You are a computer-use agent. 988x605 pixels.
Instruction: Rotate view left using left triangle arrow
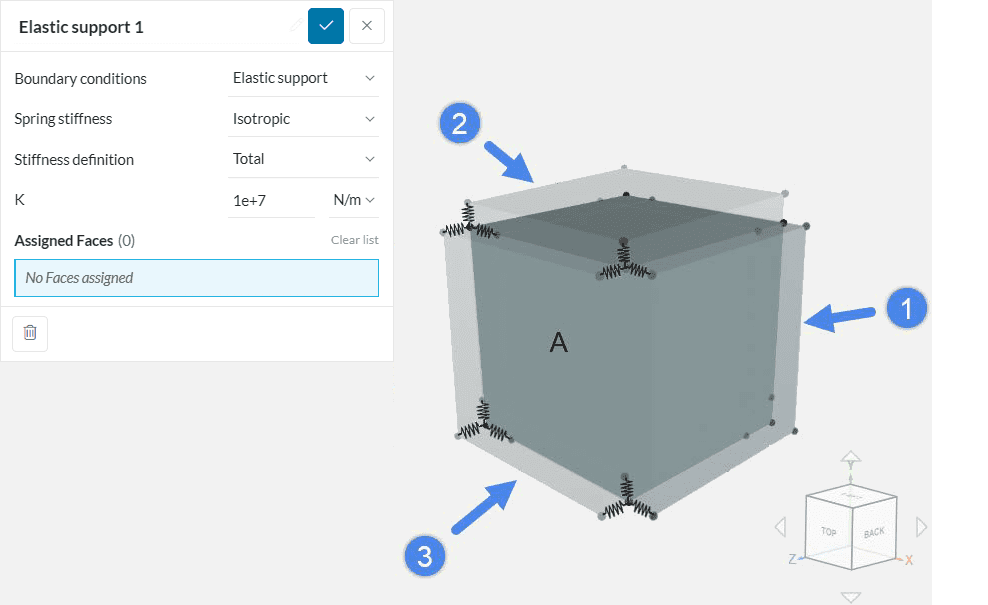[x=780, y=527]
